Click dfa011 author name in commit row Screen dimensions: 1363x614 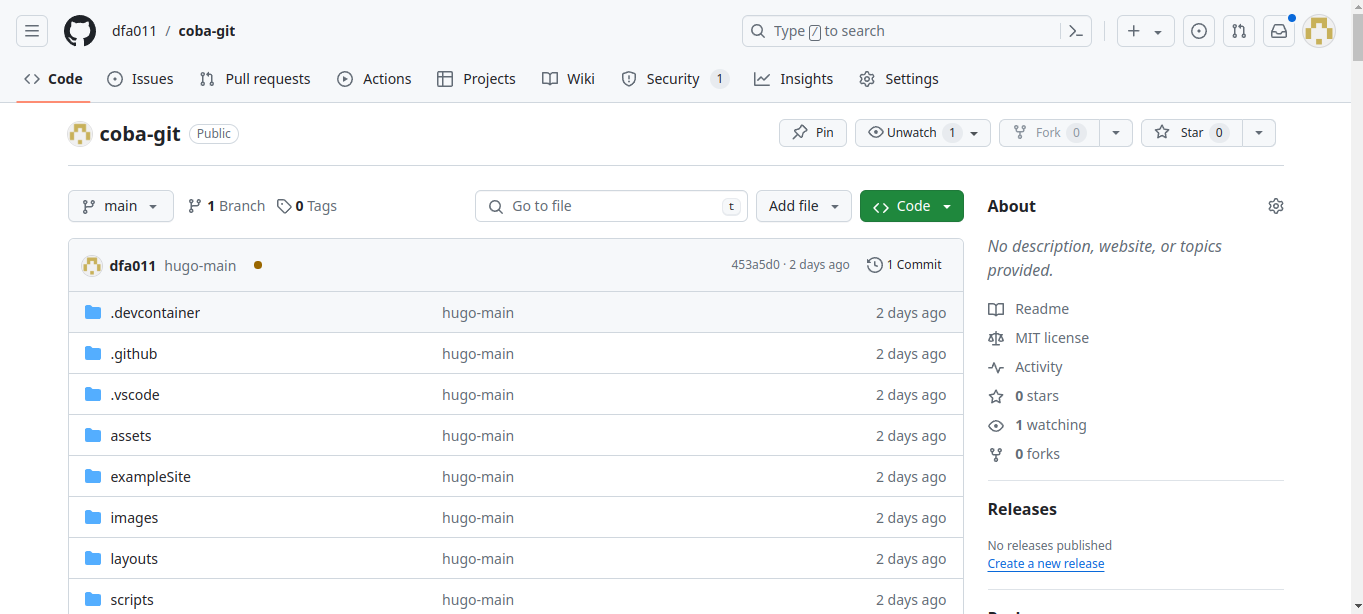pos(133,265)
